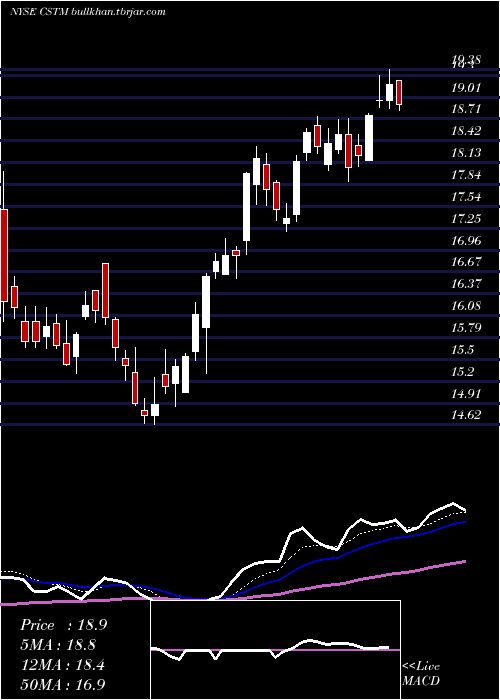Select the 17.54 price axis label
500x700 pixels.
[466, 197]
